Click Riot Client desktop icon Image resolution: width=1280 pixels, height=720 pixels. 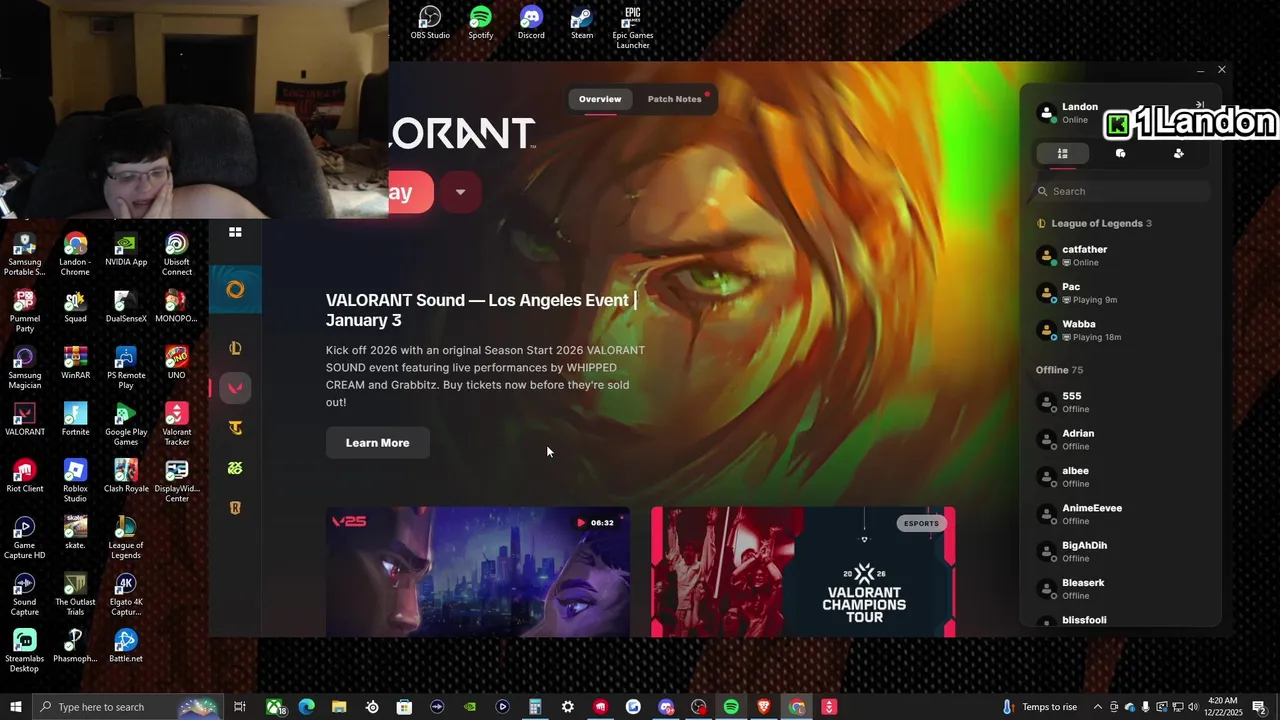25,476
